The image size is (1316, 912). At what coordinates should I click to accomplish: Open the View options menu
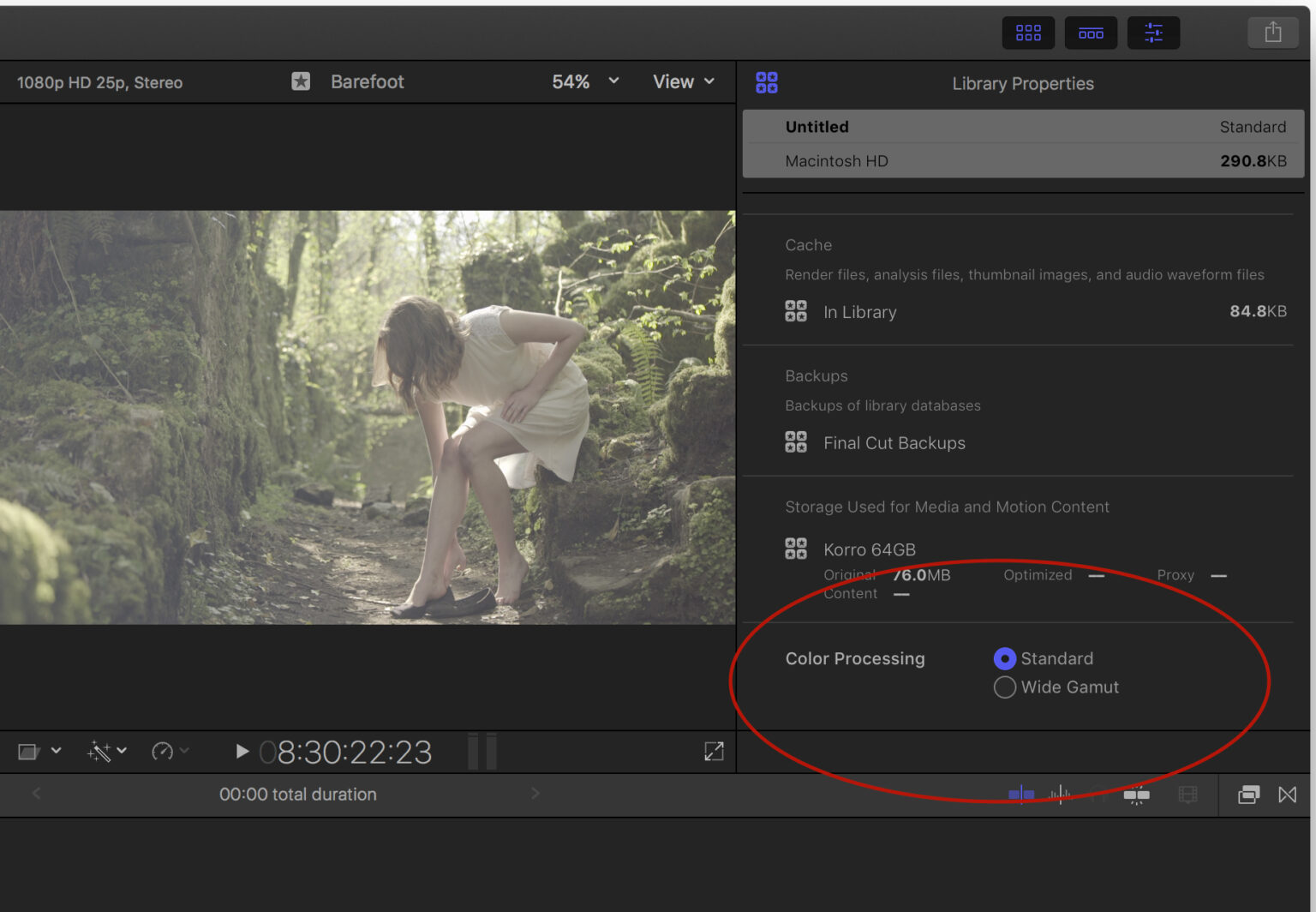(684, 81)
